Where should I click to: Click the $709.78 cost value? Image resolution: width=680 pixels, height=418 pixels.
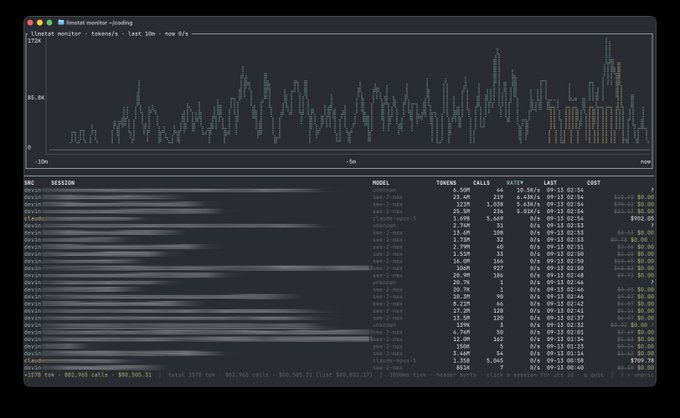[x=642, y=360]
